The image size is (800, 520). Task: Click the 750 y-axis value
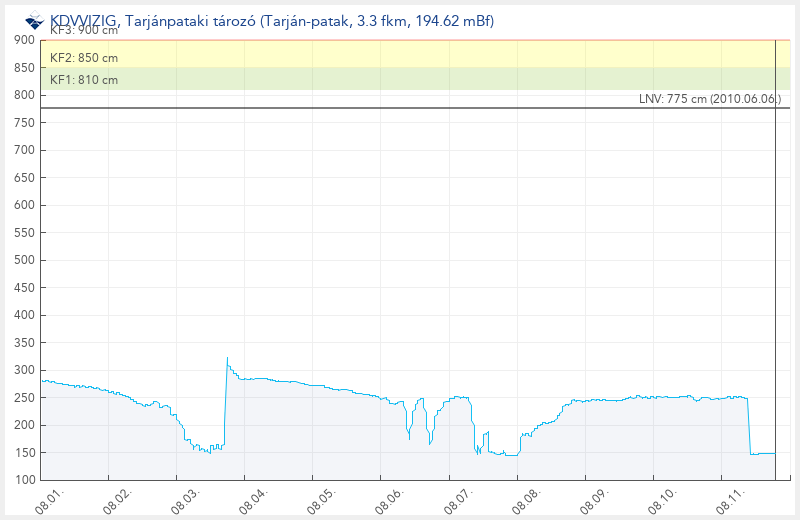tap(24, 122)
